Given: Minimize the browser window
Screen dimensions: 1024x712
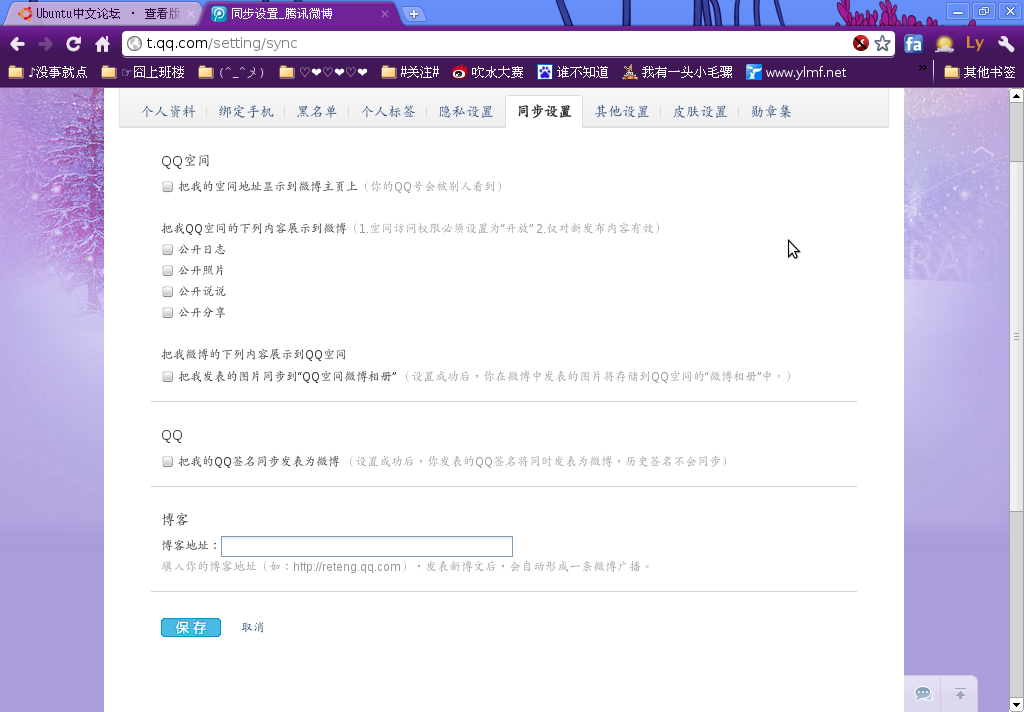Looking at the screenshot, I should (958, 12).
